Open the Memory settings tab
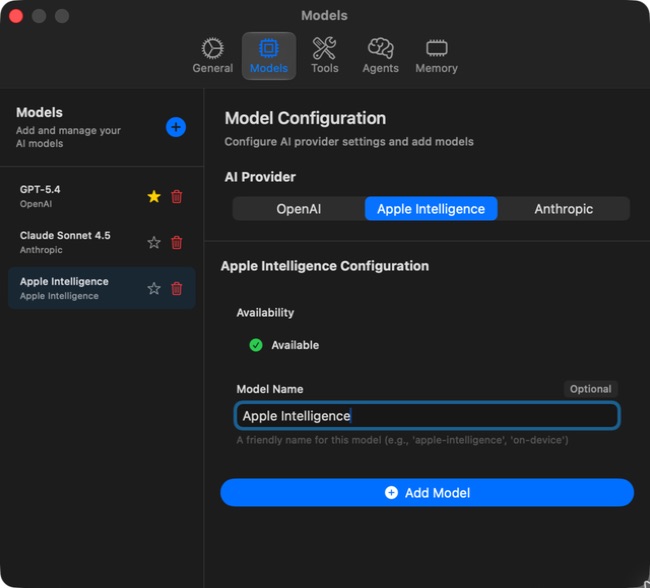Viewport: 650px width, 588px height. tap(437, 56)
